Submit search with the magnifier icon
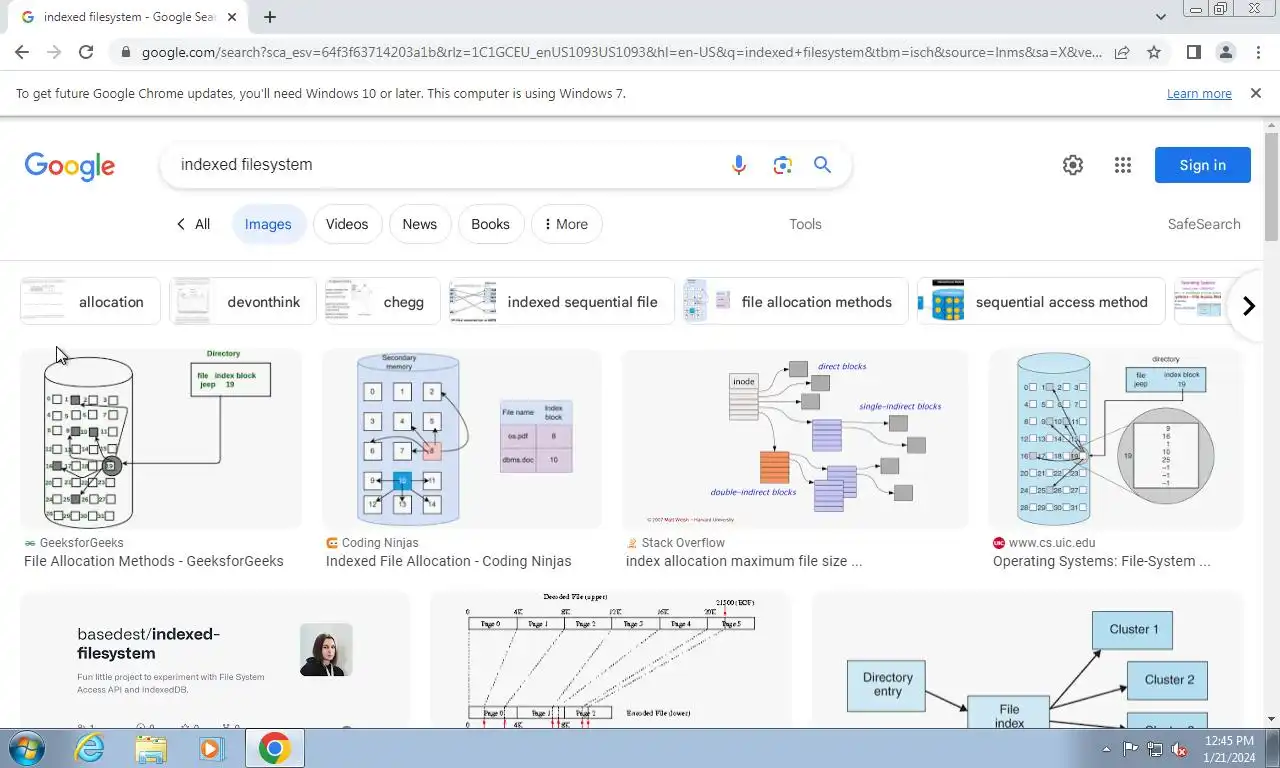The height and width of the screenshot is (768, 1280). tap(822, 165)
